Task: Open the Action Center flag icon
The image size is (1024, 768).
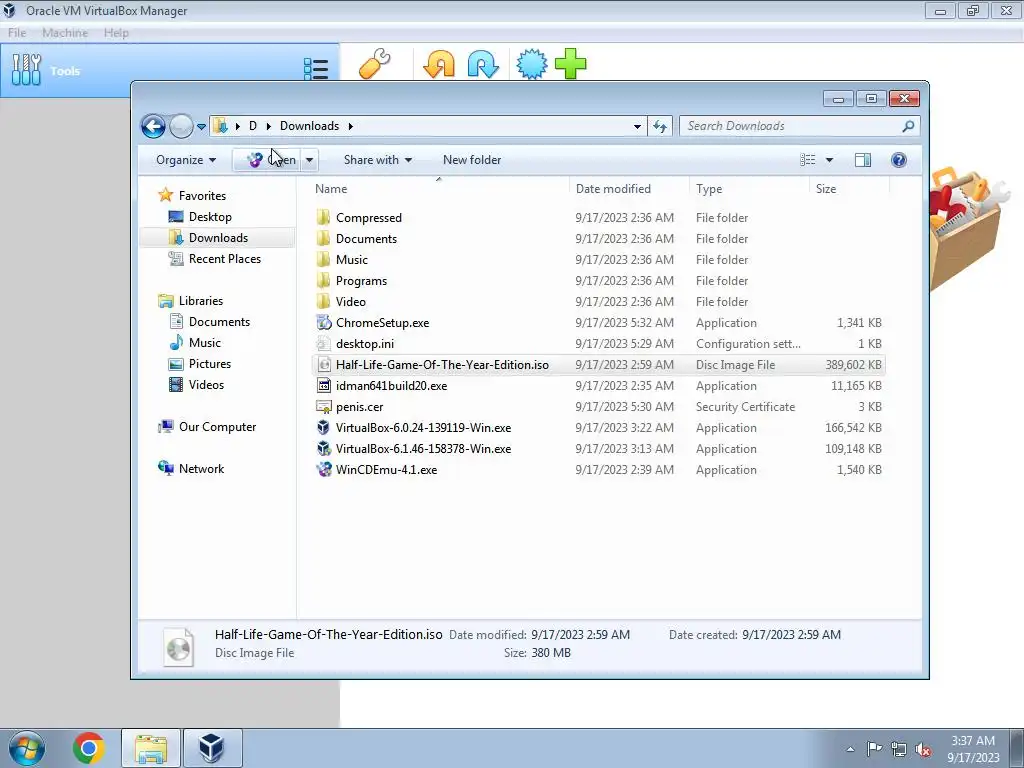Action: pos(874,748)
